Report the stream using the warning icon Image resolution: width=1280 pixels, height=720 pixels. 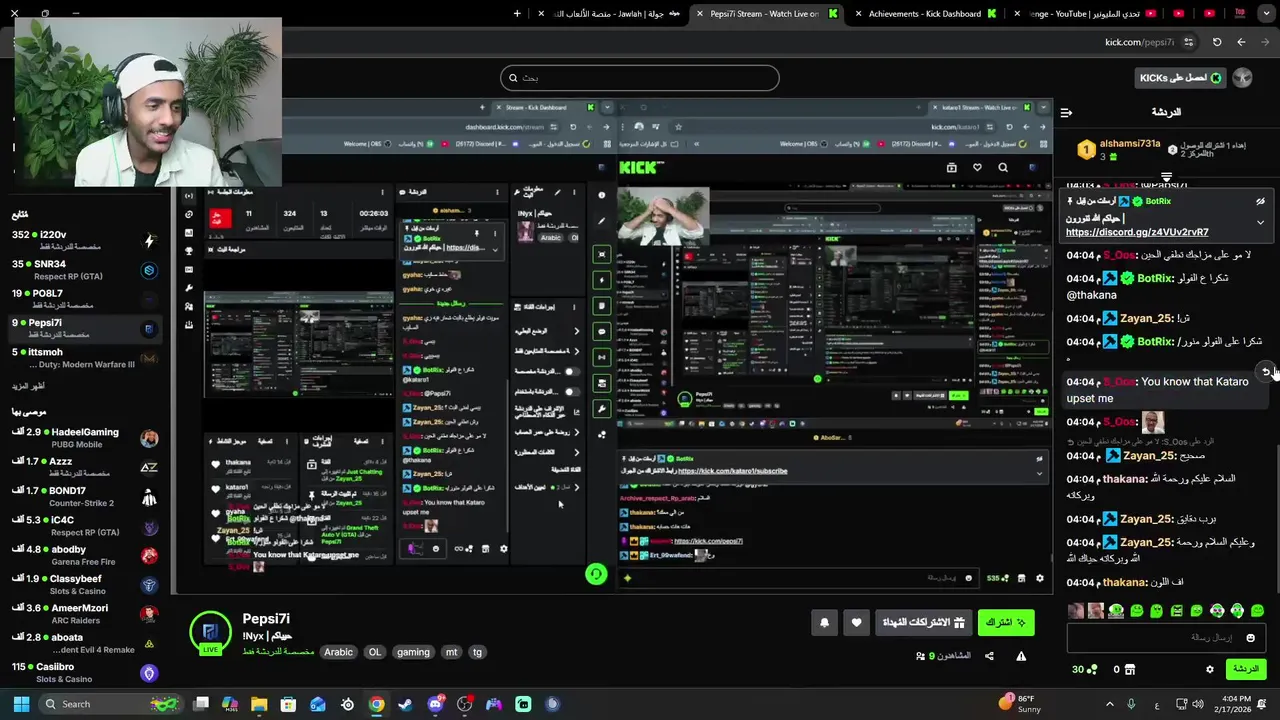[1021, 656]
